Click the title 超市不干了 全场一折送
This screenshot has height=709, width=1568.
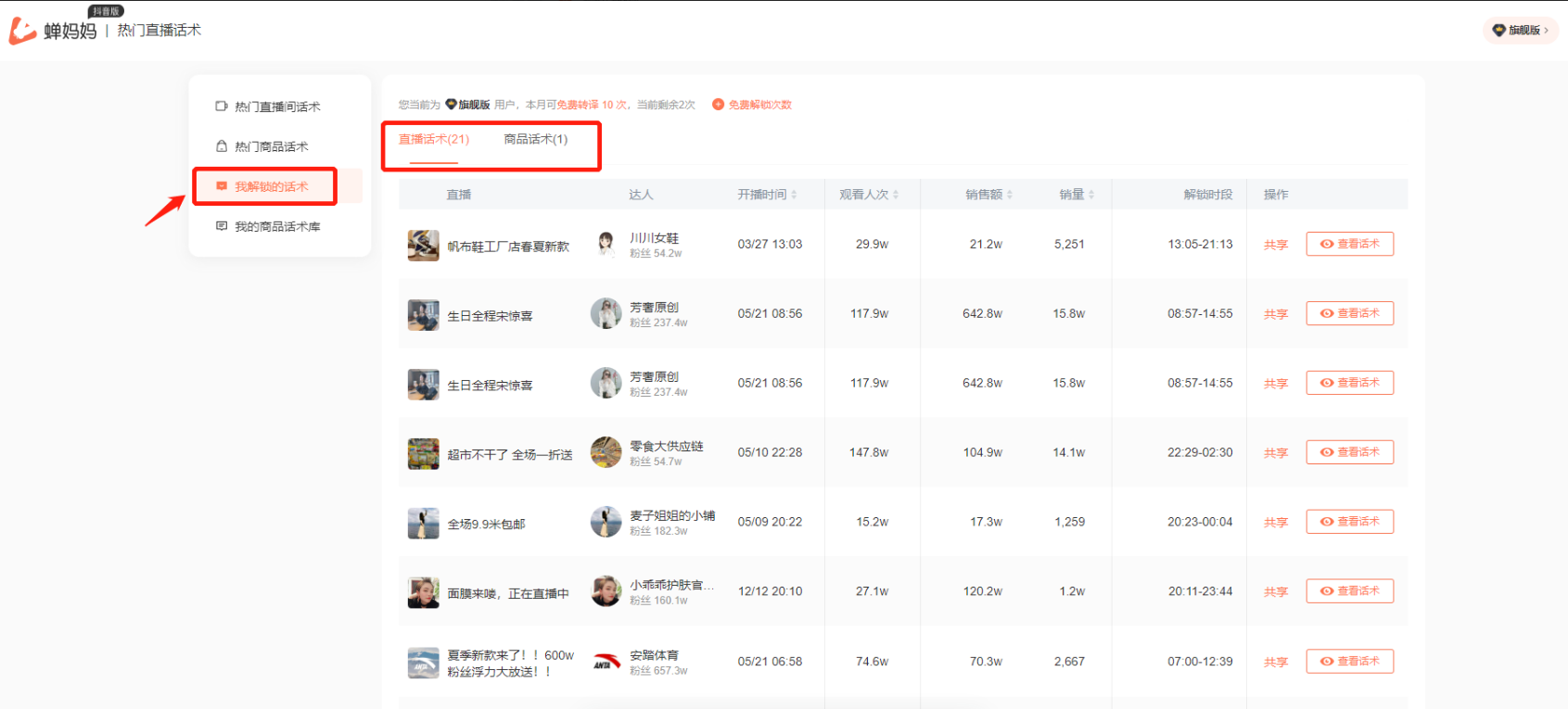[510, 455]
